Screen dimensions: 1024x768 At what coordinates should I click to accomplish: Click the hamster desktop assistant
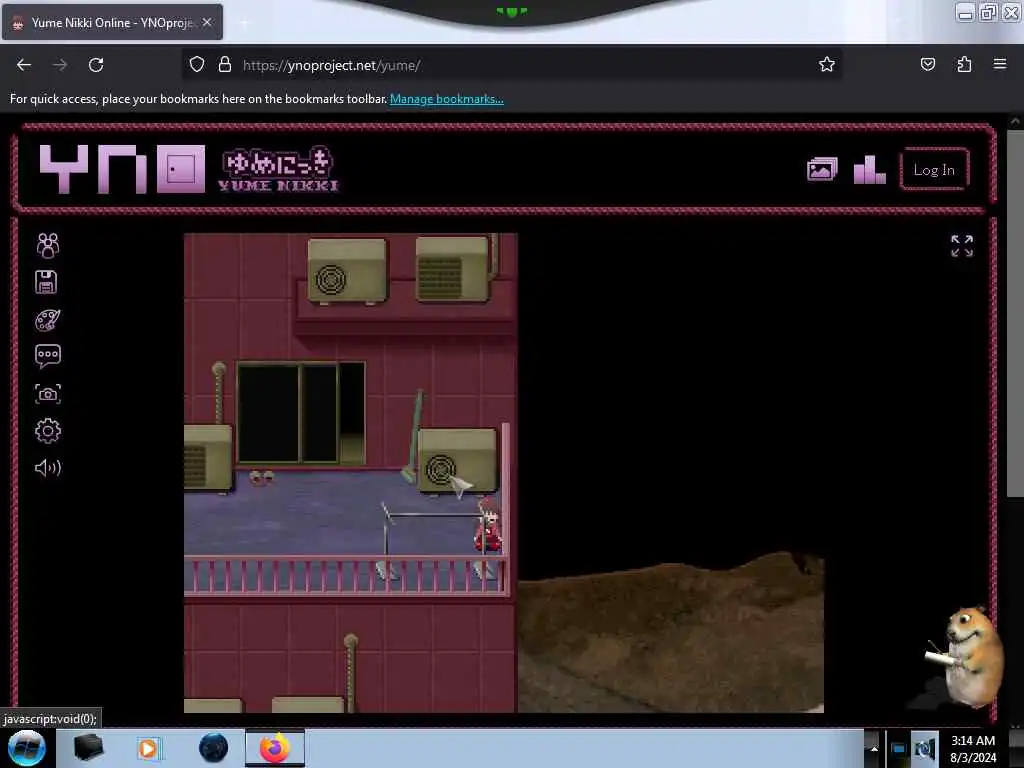click(x=968, y=658)
